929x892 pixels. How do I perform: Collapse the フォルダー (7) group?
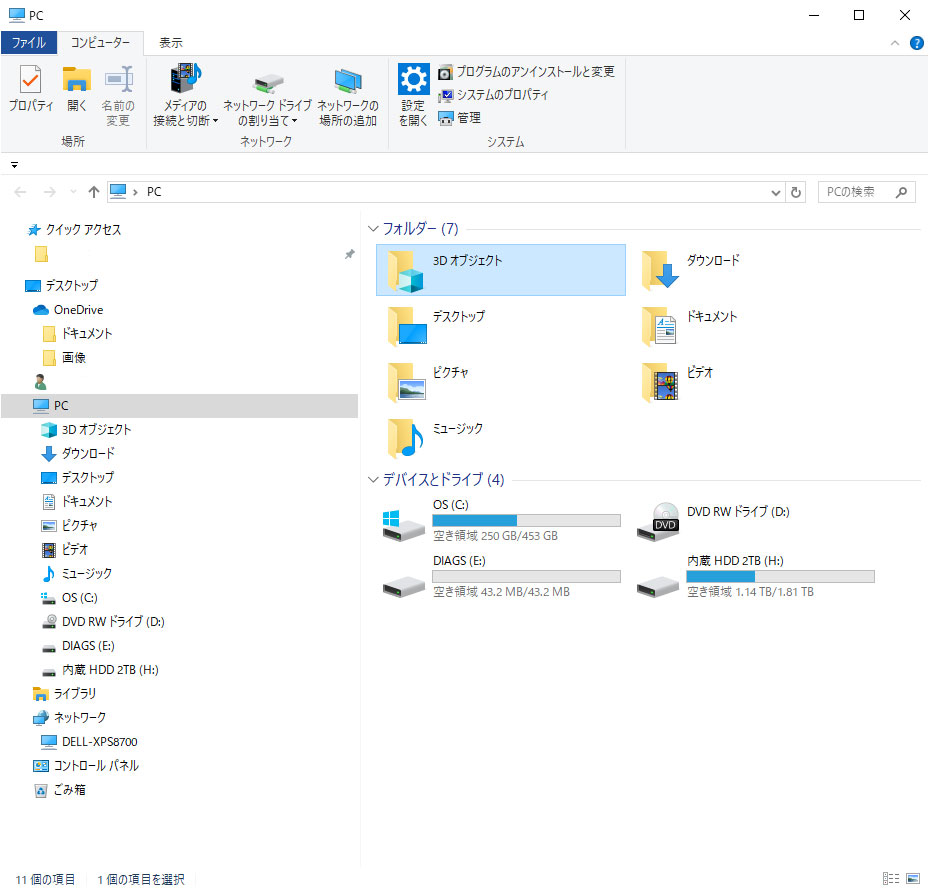click(x=374, y=229)
